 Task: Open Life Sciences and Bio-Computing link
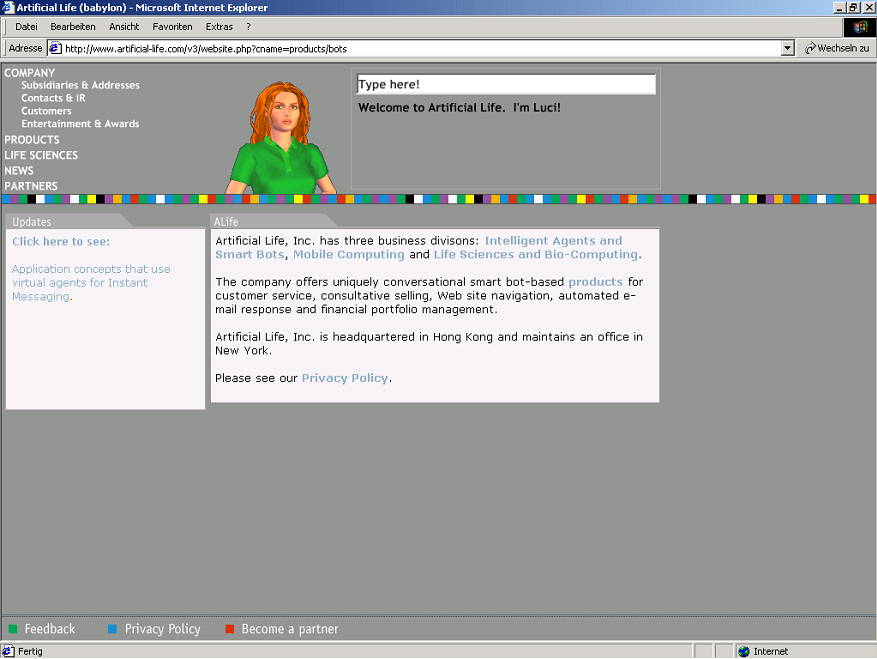tap(536, 255)
